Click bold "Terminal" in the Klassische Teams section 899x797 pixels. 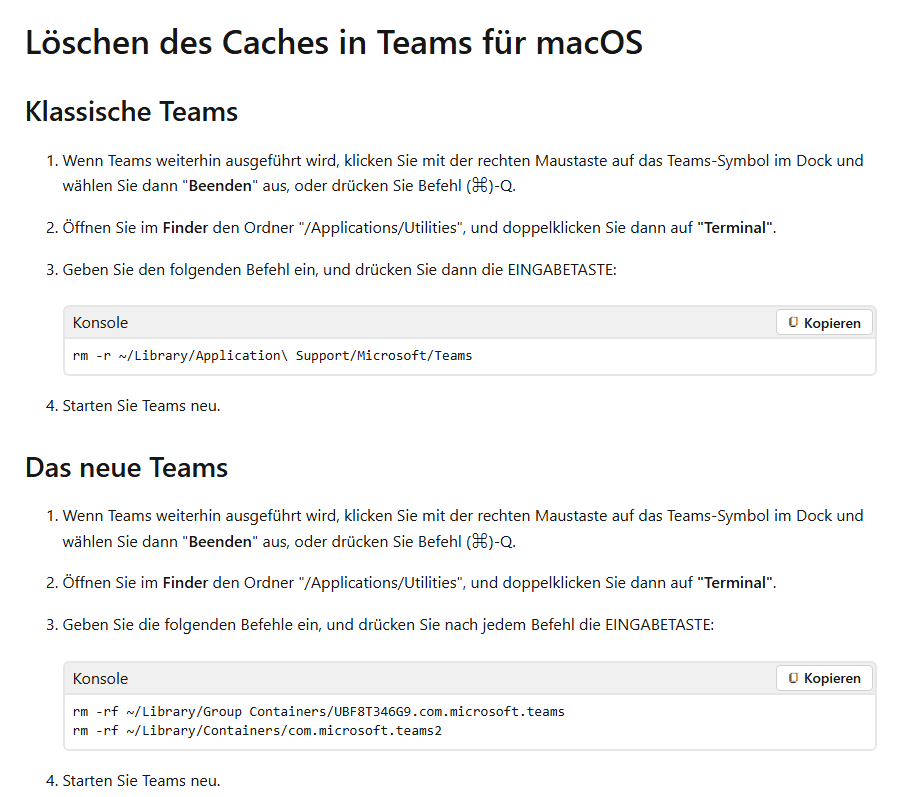pyautogui.click(x=735, y=228)
